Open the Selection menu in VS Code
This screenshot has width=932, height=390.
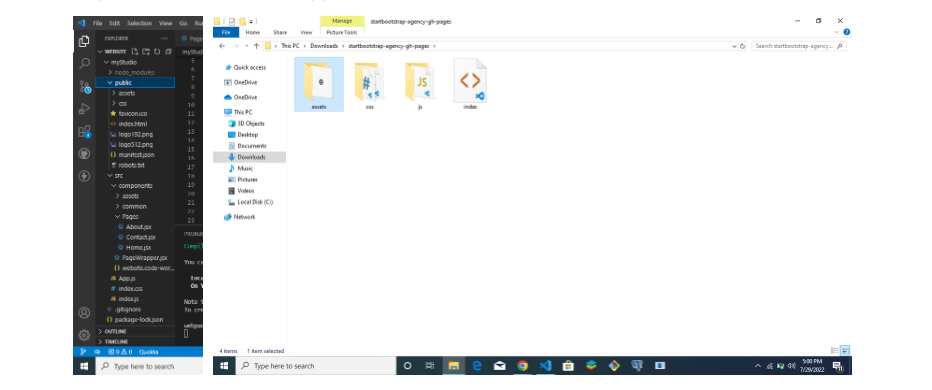point(139,23)
